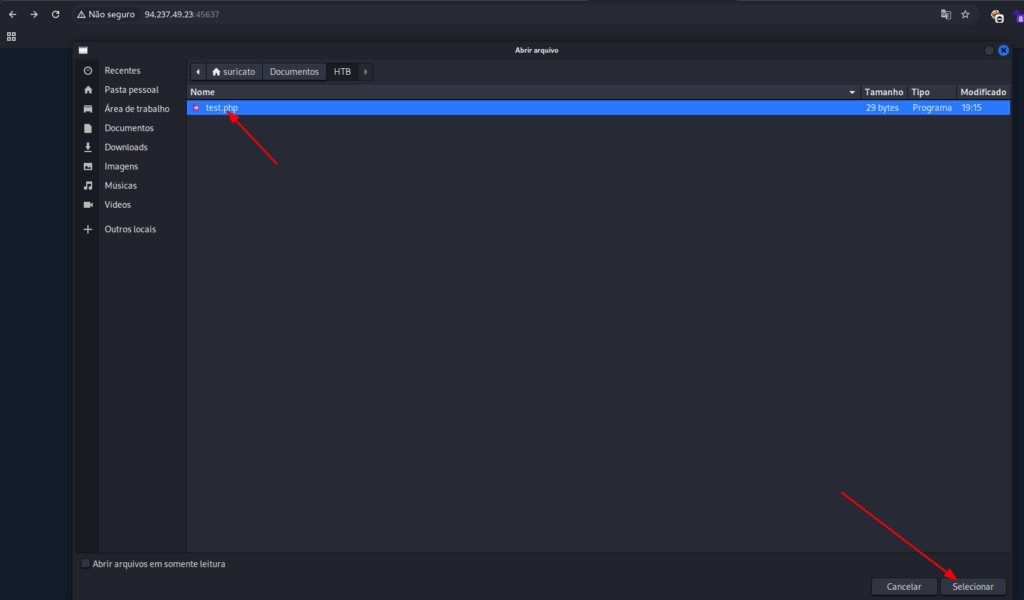This screenshot has height=600, width=1024.
Task: Go to Pasta pessoal home folder
Action: (131, 90)
